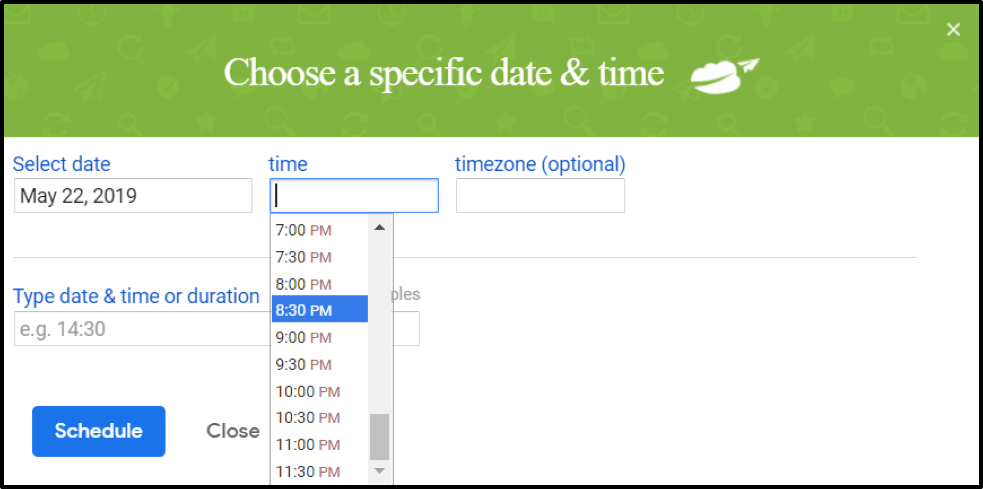Click the paper plane lips logo
Image resolution: width=983 pixels, height=489 pixels.
pos(725,77)
